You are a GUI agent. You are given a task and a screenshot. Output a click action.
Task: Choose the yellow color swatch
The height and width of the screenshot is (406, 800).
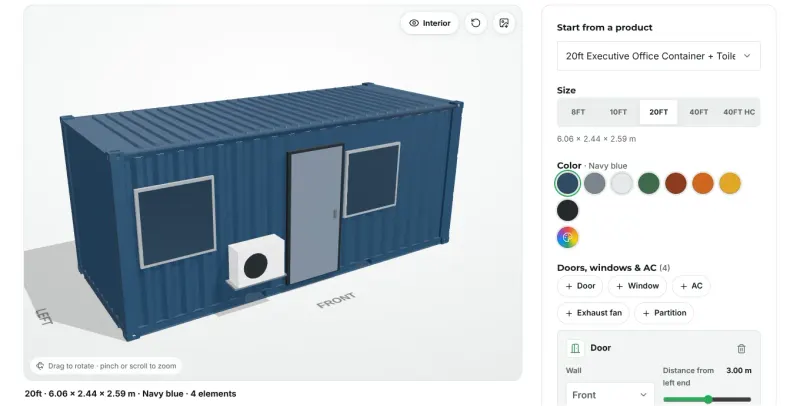point(730,183)
